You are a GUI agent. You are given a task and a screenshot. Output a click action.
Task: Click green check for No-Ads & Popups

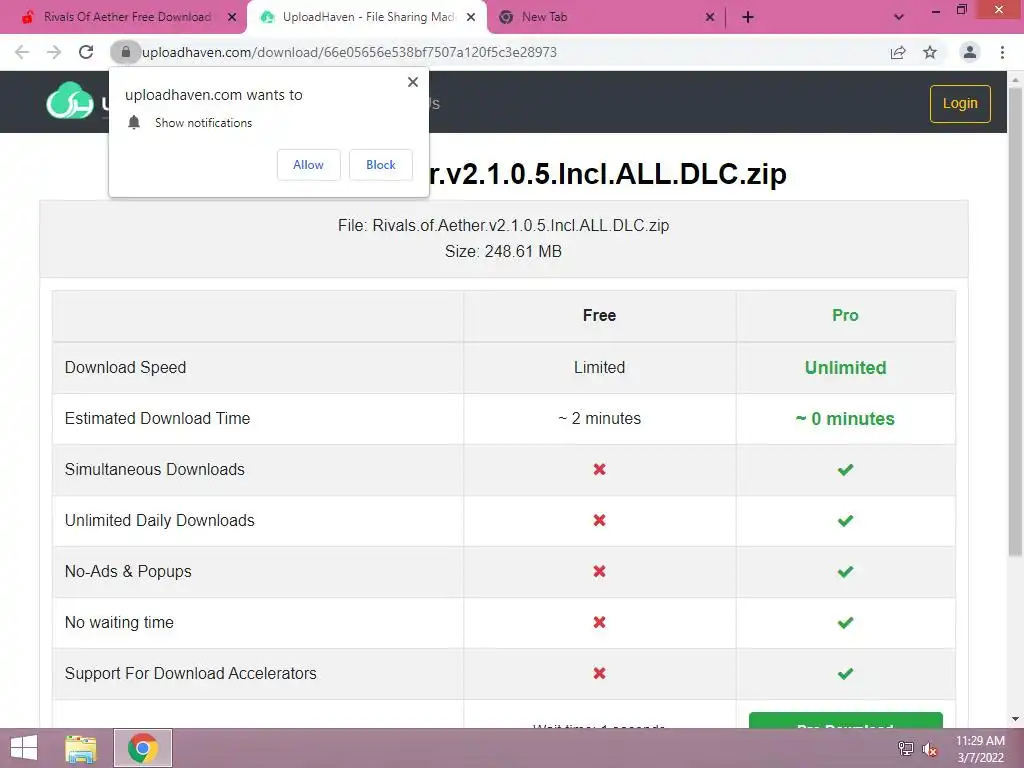(x=845, y=571)
